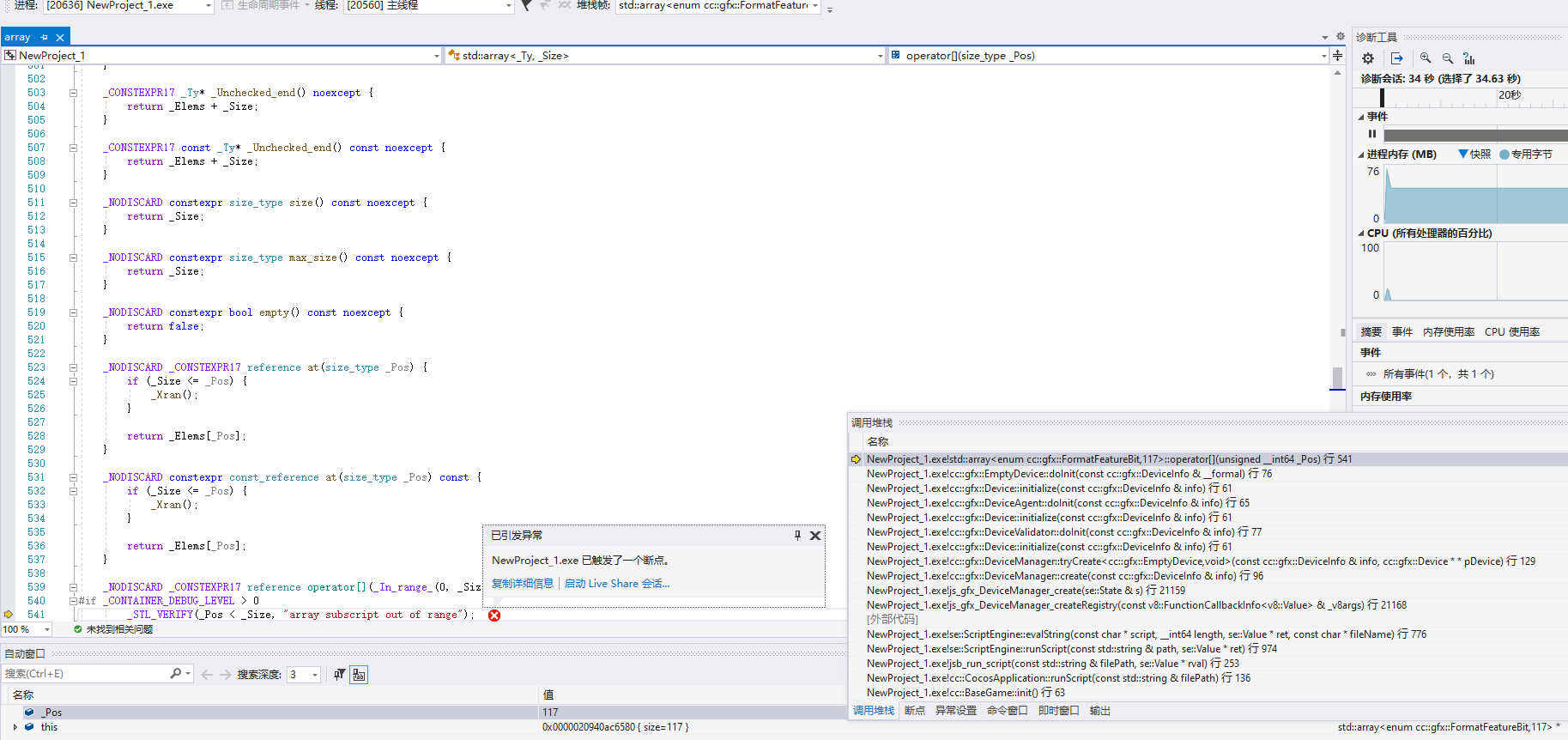The width and height of the screenshot is (1568, 740).
Task: Select the Command Window bottom tab
Action: tap(1008, 711)
